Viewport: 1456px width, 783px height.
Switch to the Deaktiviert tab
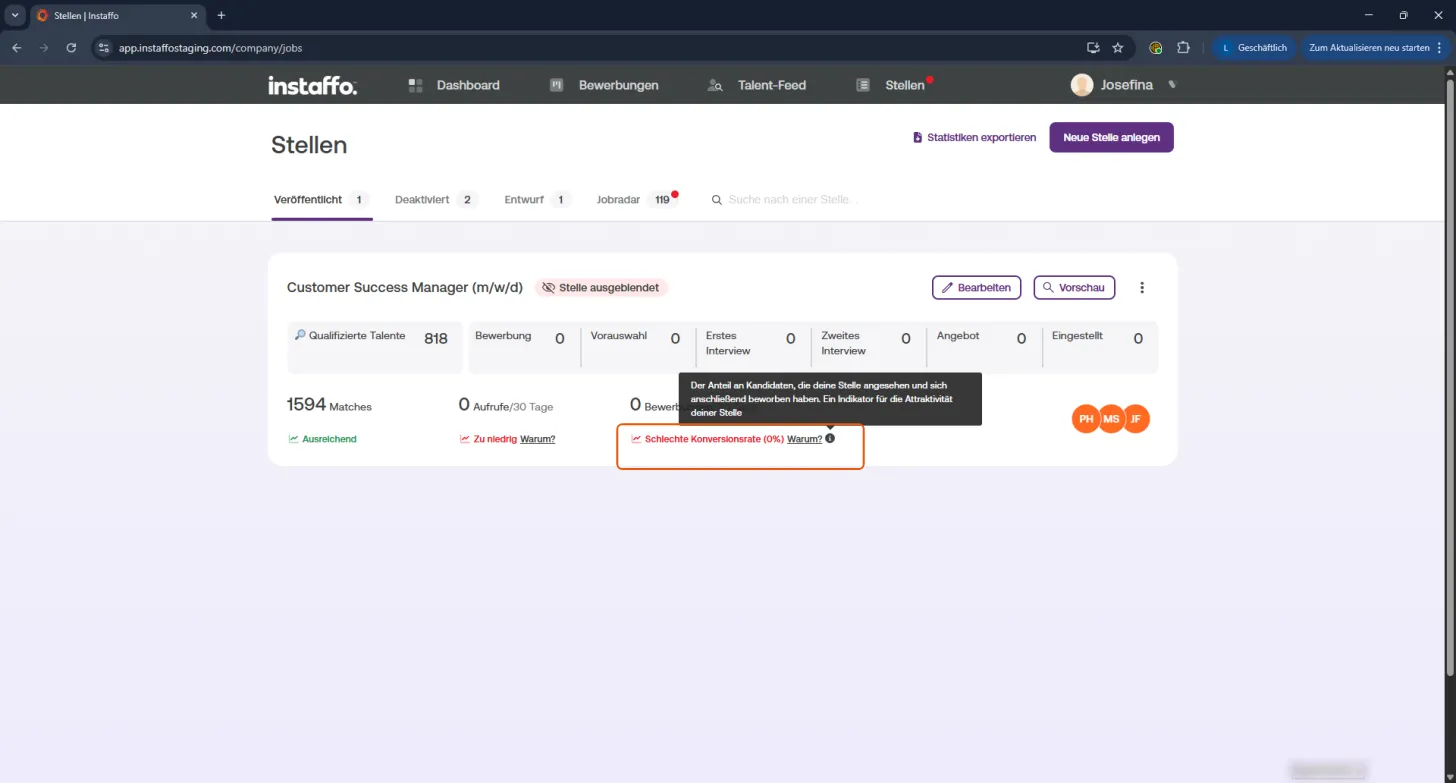pyautogui.click(x=436, y=200)
